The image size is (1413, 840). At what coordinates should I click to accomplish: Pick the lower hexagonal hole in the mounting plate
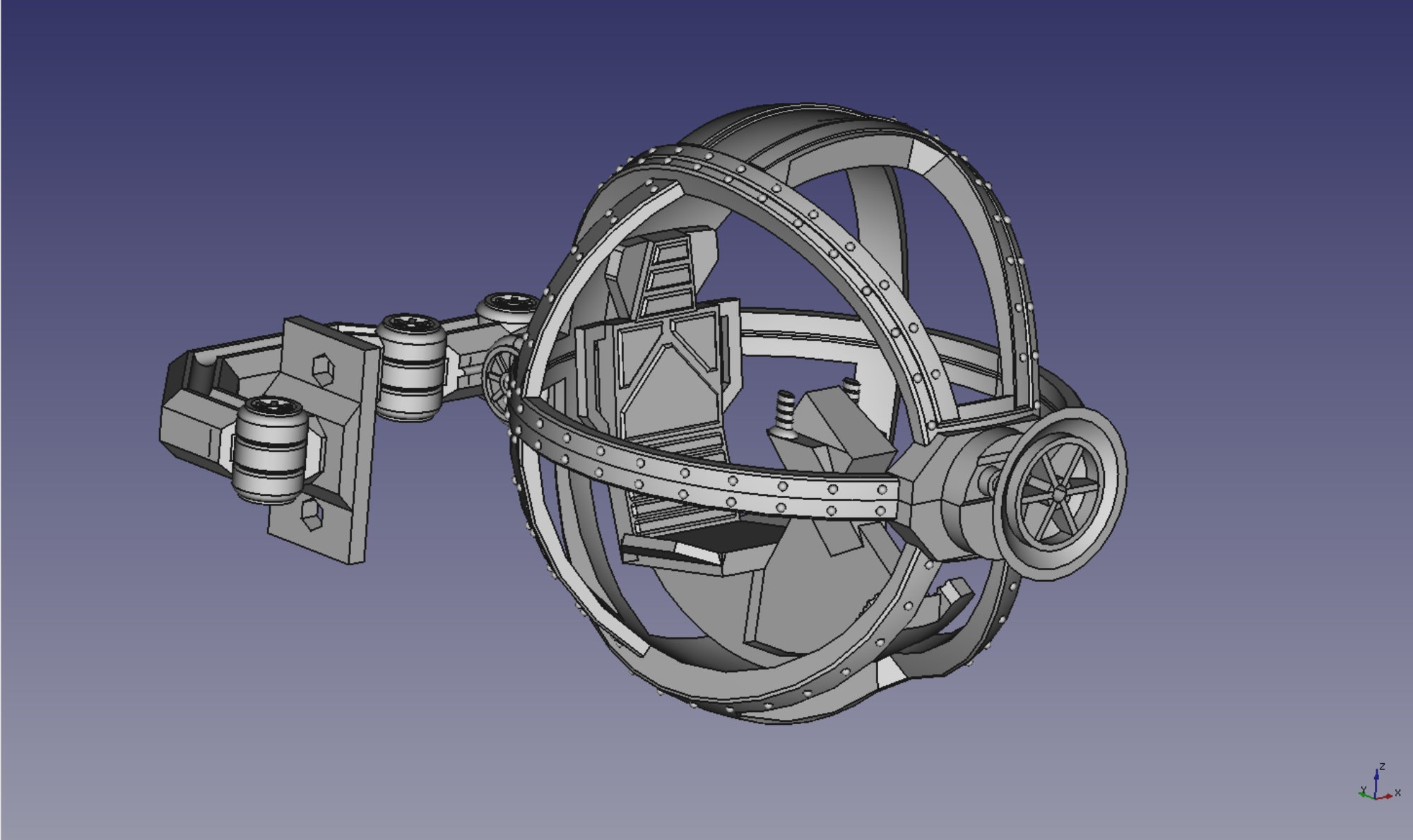[311, 514]
